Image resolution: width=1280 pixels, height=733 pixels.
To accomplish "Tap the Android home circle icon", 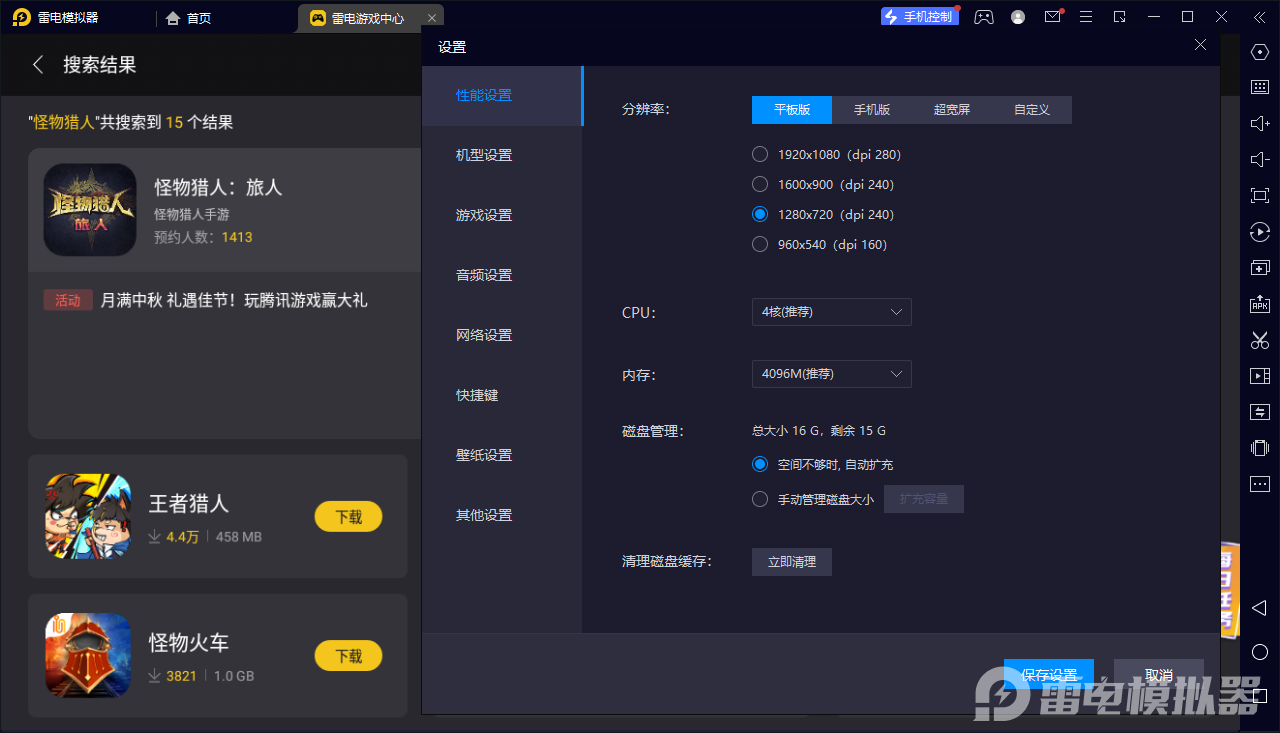I will [1260, 652].
